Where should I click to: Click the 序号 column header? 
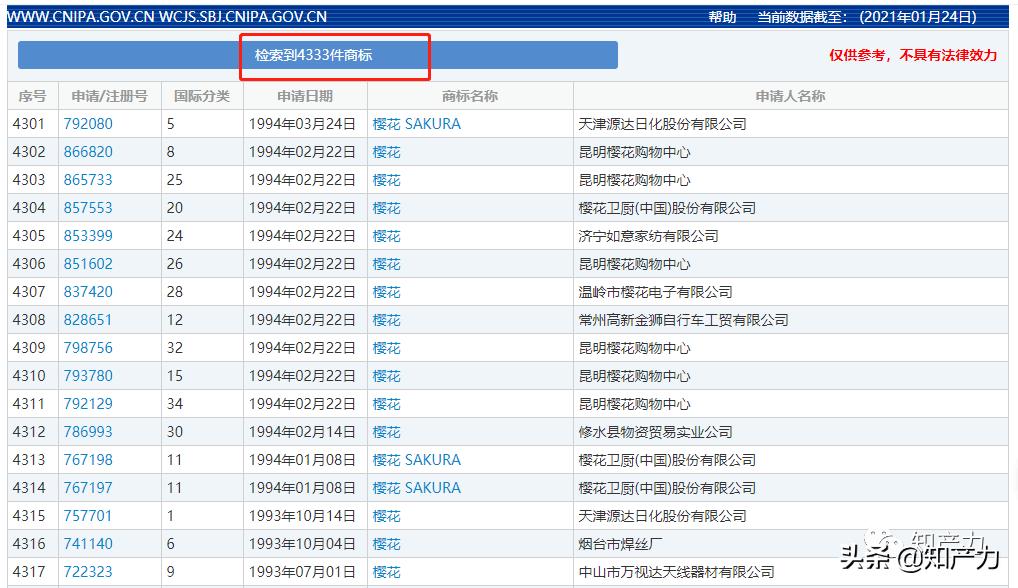click(x=32, y=96)
